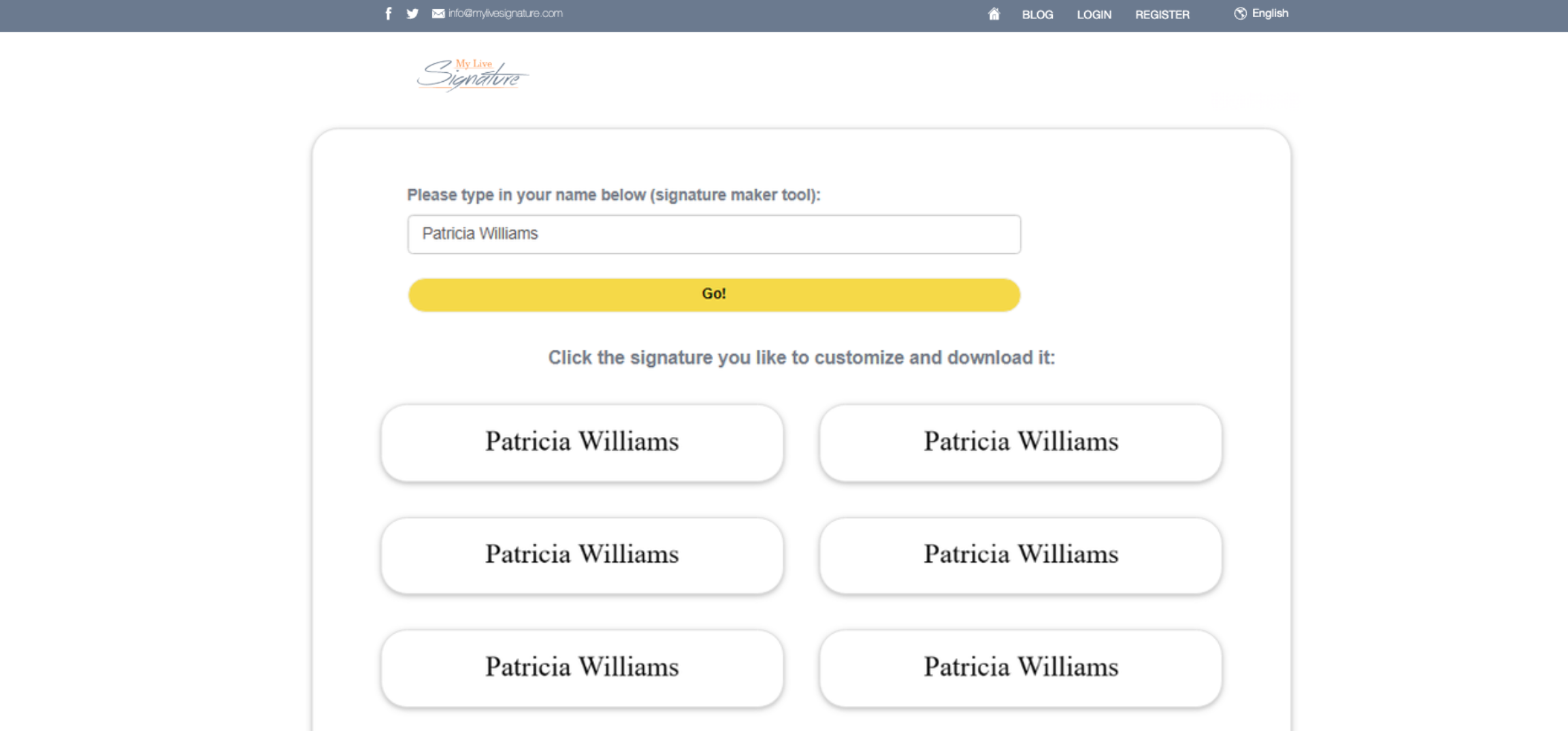The width and height of the screenshot is (1568, 731).
Task: Pick the bottom-left signature design
Action: point(581,668)
